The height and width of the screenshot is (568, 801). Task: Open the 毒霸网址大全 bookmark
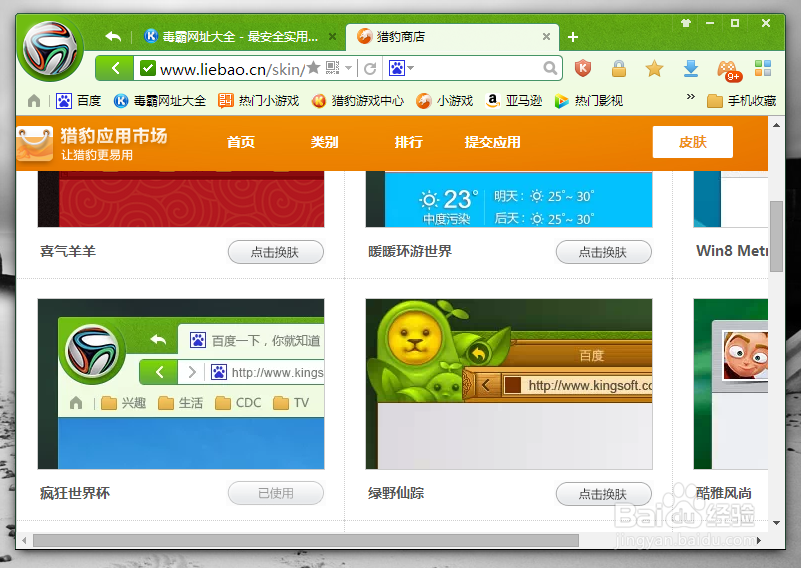click(159, 101)
